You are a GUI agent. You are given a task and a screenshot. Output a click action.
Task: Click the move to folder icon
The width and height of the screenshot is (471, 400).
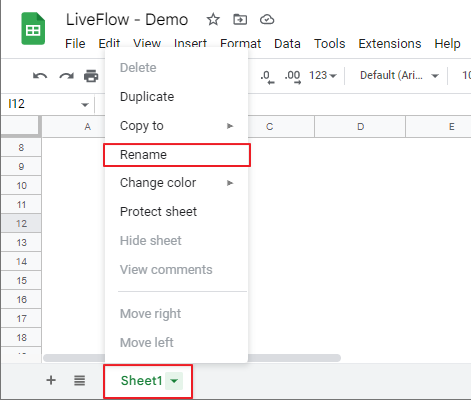pos(240,20)
